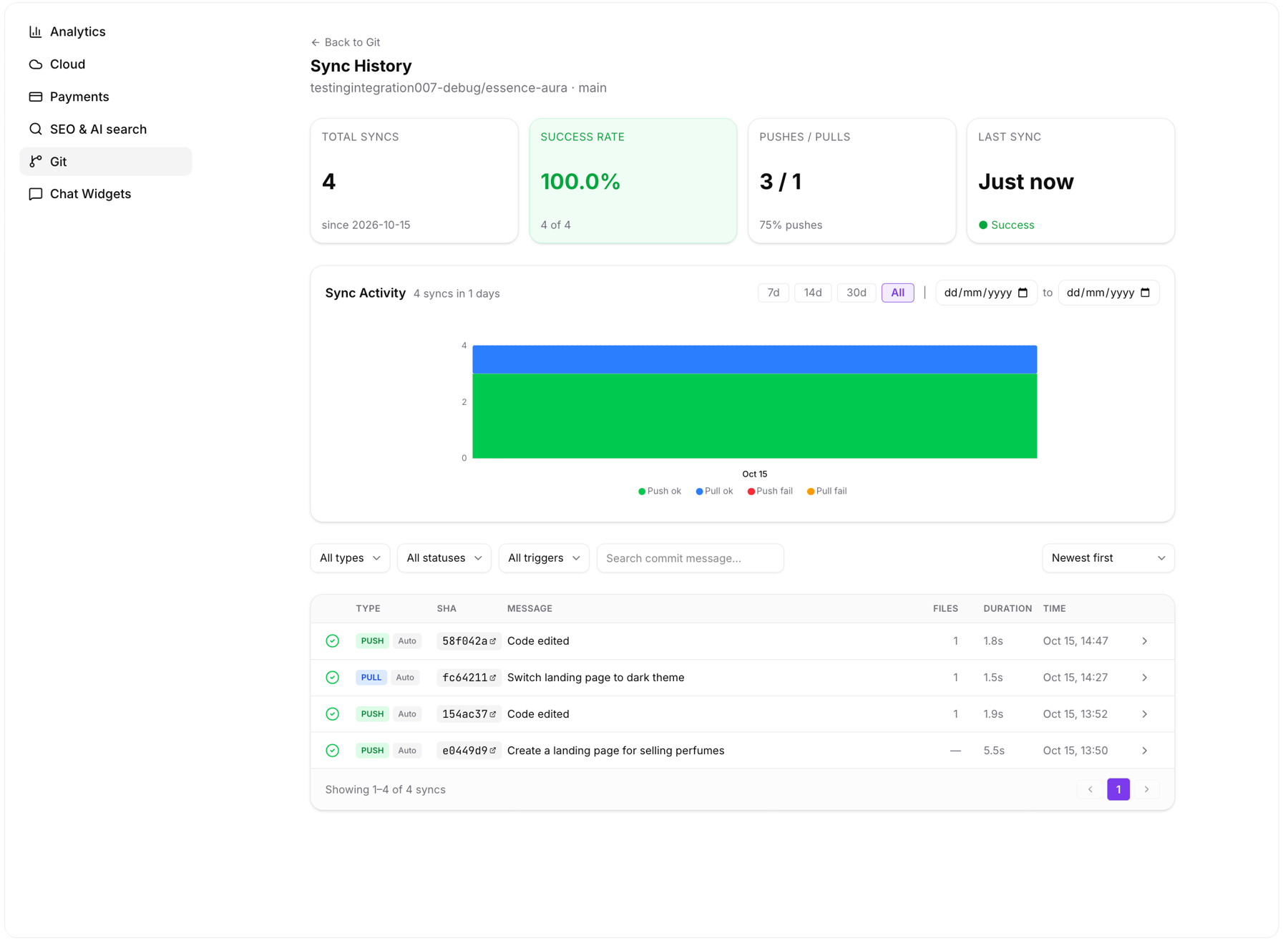Screen dimensions: 1288x941
Task: Select the 7d range filter
Action: (x=773, y=293)
